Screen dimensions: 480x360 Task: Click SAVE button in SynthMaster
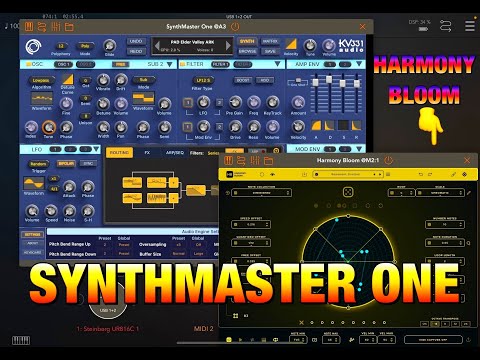[x=270, y=52]
